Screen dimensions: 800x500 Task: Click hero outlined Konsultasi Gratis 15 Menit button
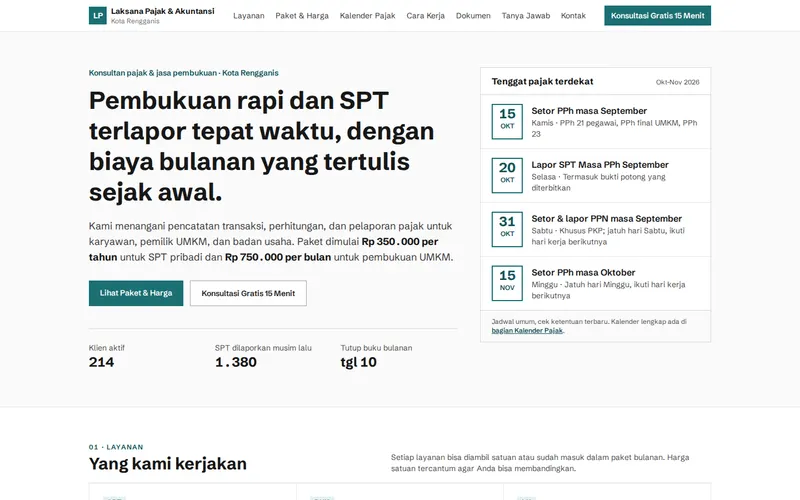[248, 293]
